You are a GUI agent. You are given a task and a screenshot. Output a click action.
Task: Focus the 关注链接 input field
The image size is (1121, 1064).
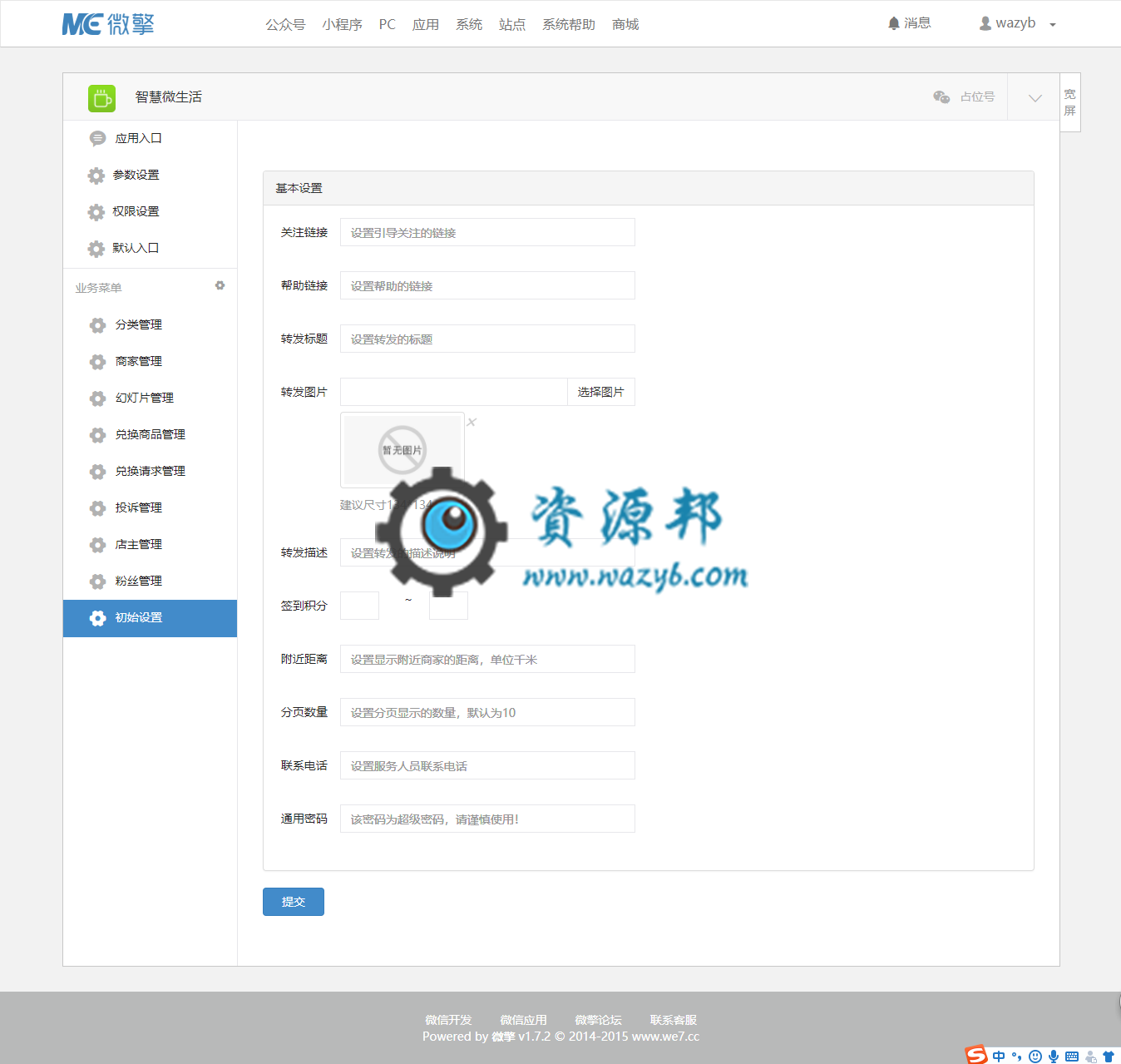click(x=487, y=232)
